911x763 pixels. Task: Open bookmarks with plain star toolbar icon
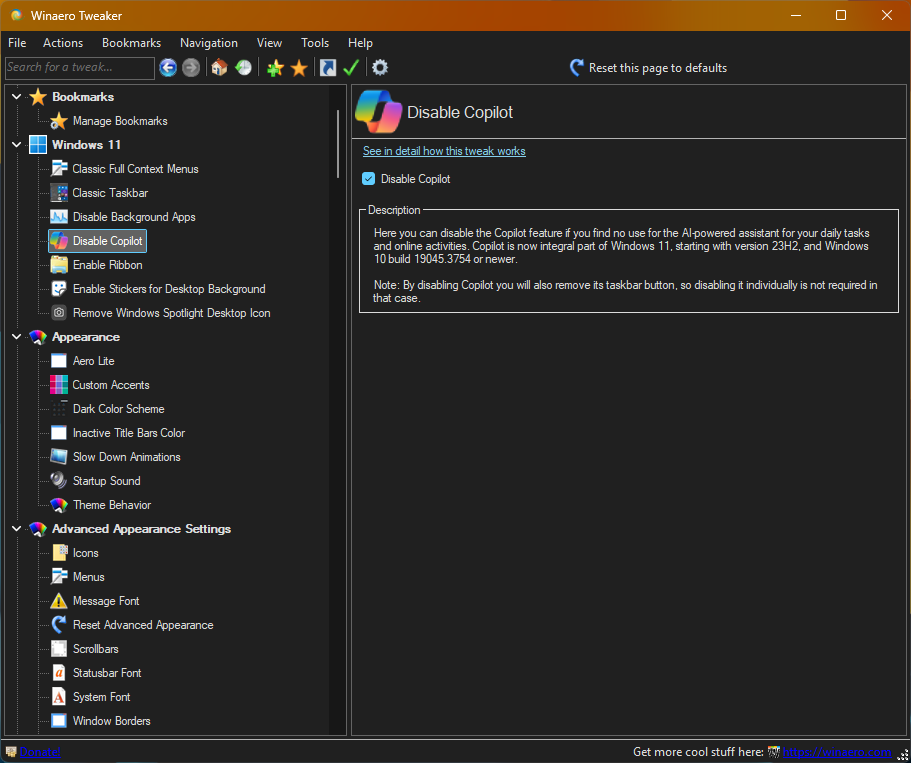click(299, 68)
